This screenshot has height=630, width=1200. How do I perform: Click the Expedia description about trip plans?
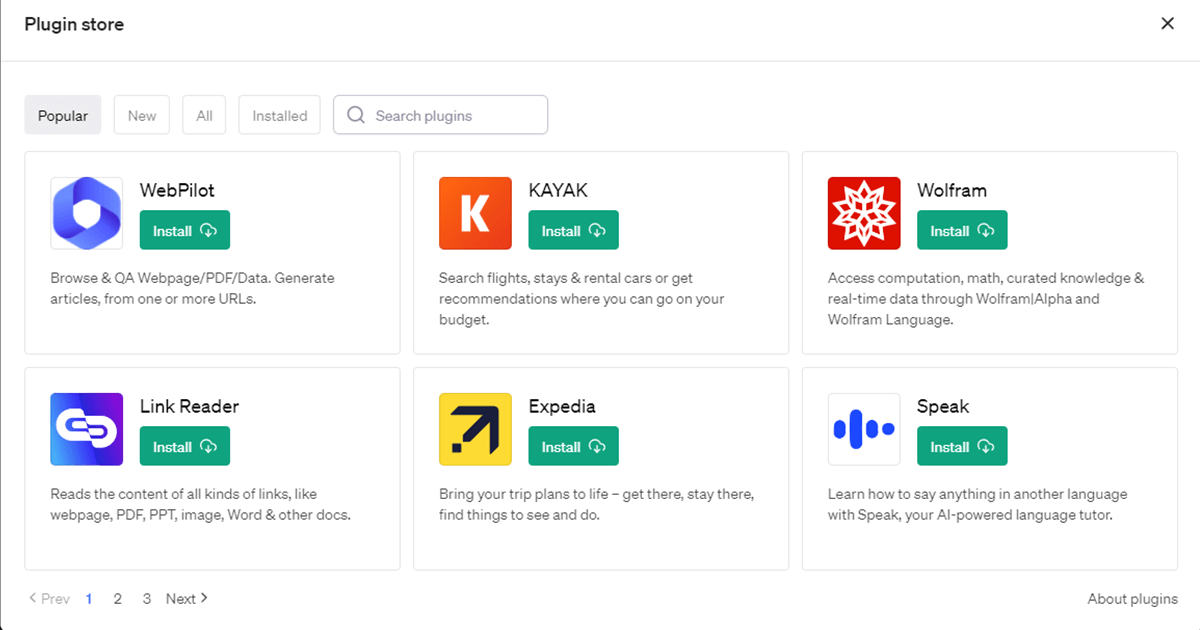[597, 505]
